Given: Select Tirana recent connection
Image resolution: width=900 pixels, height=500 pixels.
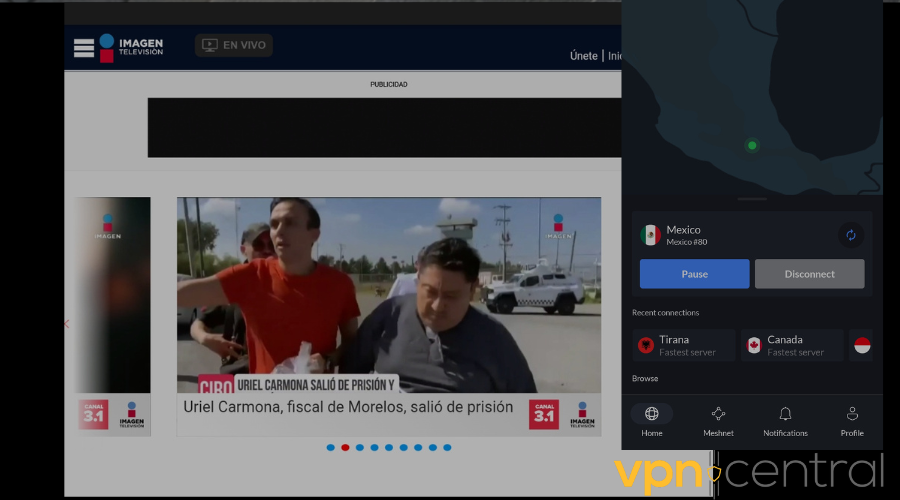Looking at the screenshot, I should pyautogui.click(x=684, y=345).
